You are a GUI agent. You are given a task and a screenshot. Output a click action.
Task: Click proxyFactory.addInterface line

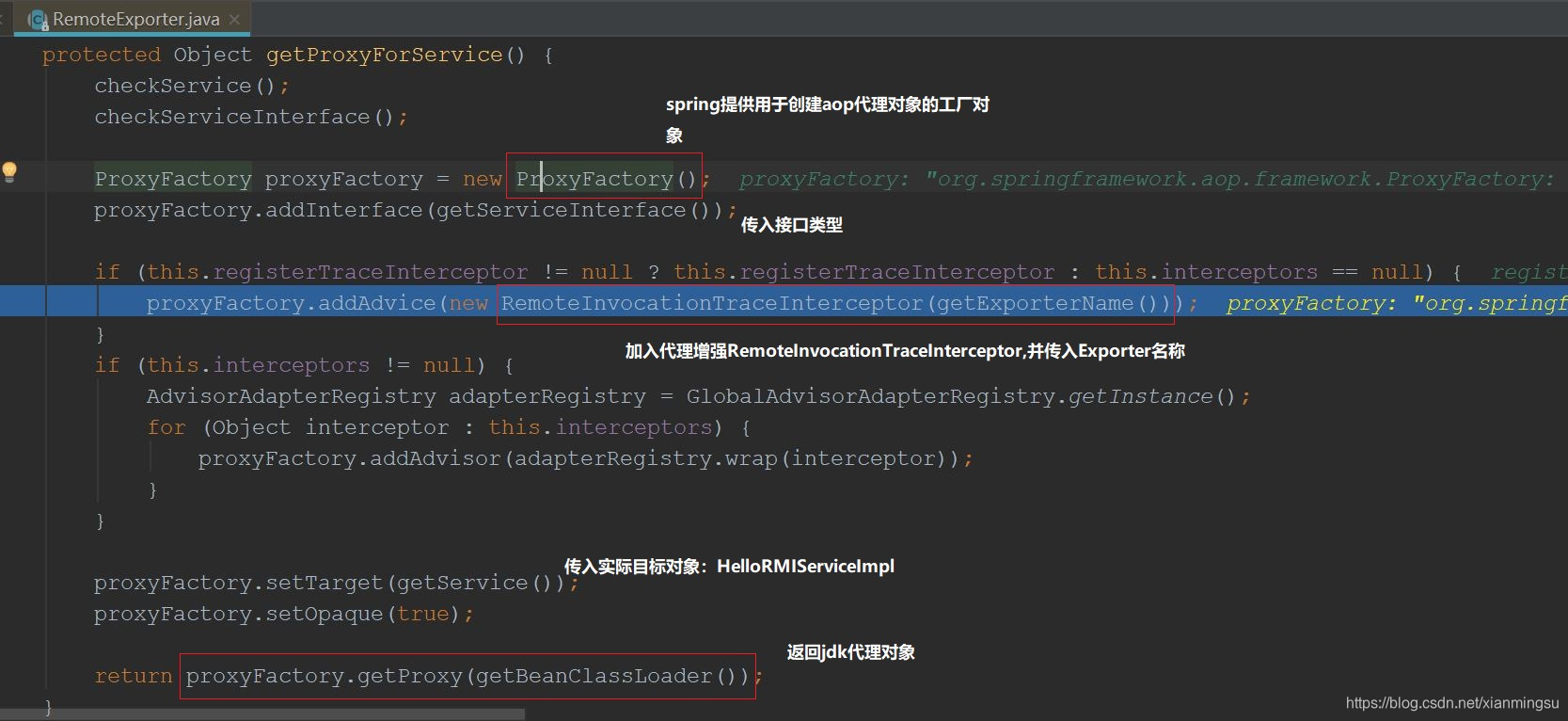coord(415,210)
